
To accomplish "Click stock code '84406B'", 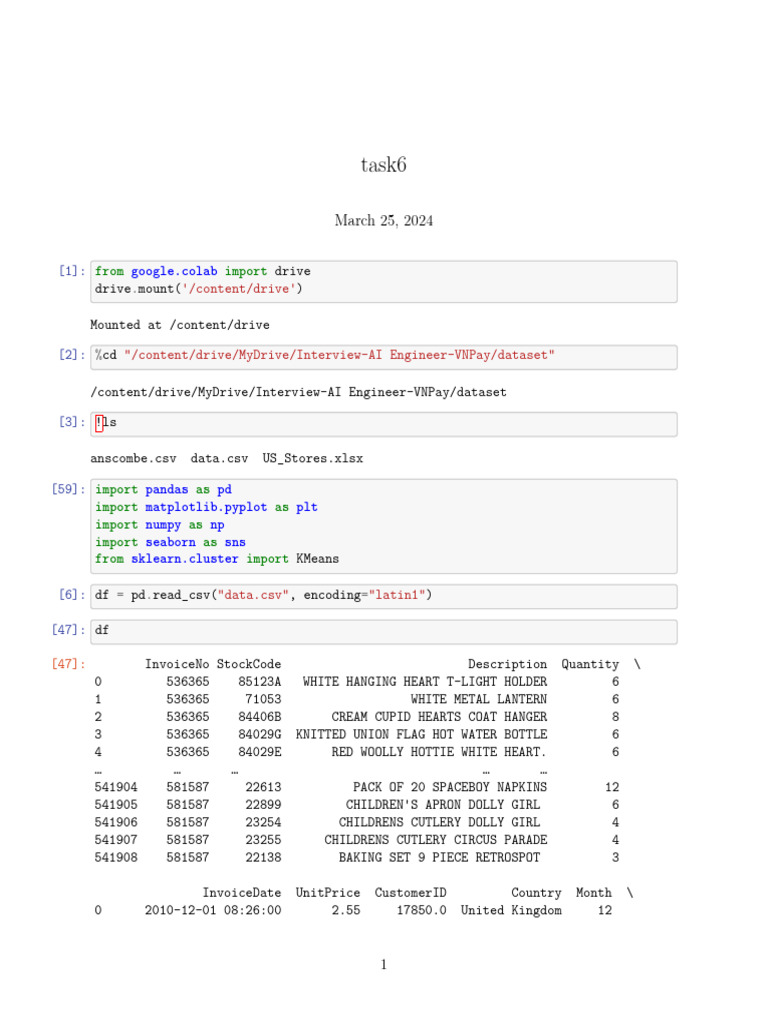I will pos(260,717).
